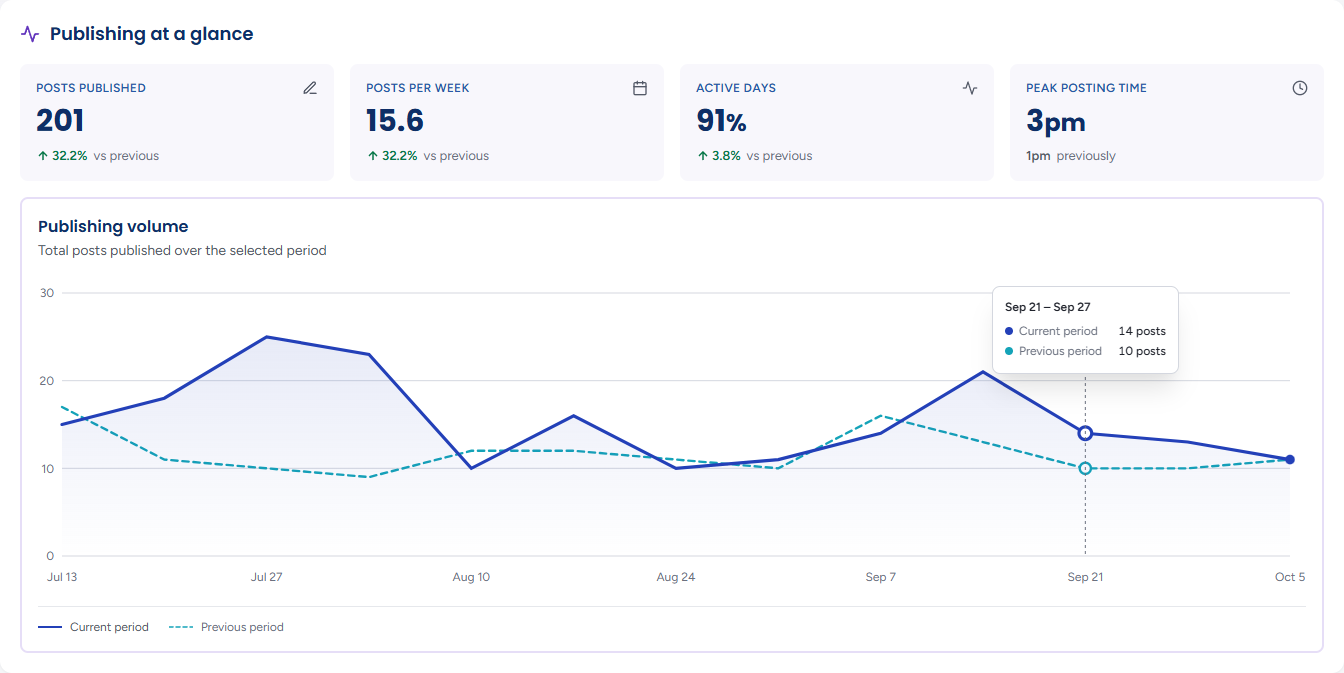Click the 30 y-axis label
The width and height of the screenshot is (1344, 673).
pyautogui.click(x=46, y=293)
